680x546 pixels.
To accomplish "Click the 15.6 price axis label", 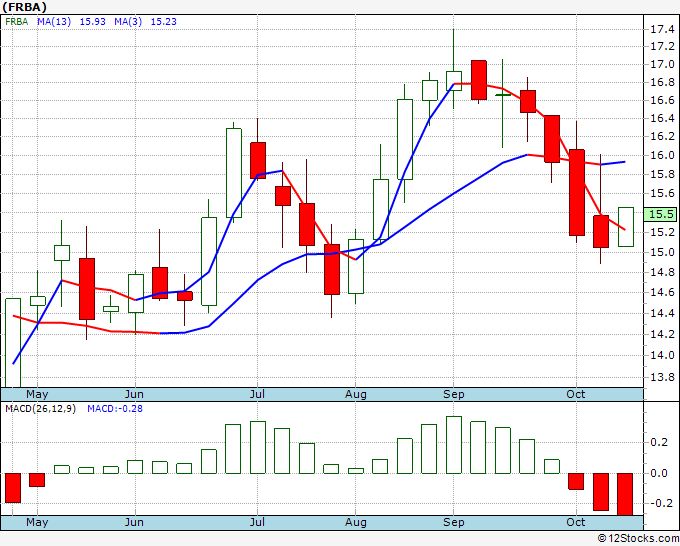I will pyautogui.click(x=662, y=193).
